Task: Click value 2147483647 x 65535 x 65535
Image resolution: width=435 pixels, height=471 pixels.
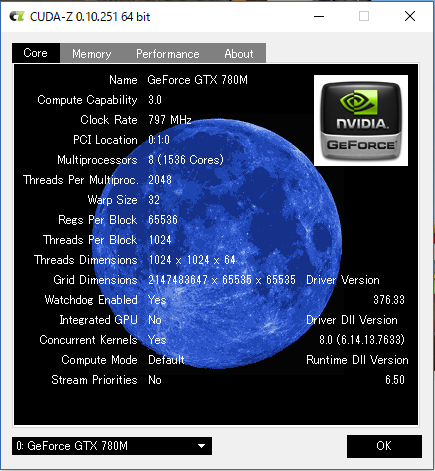Action: (222, 280)
